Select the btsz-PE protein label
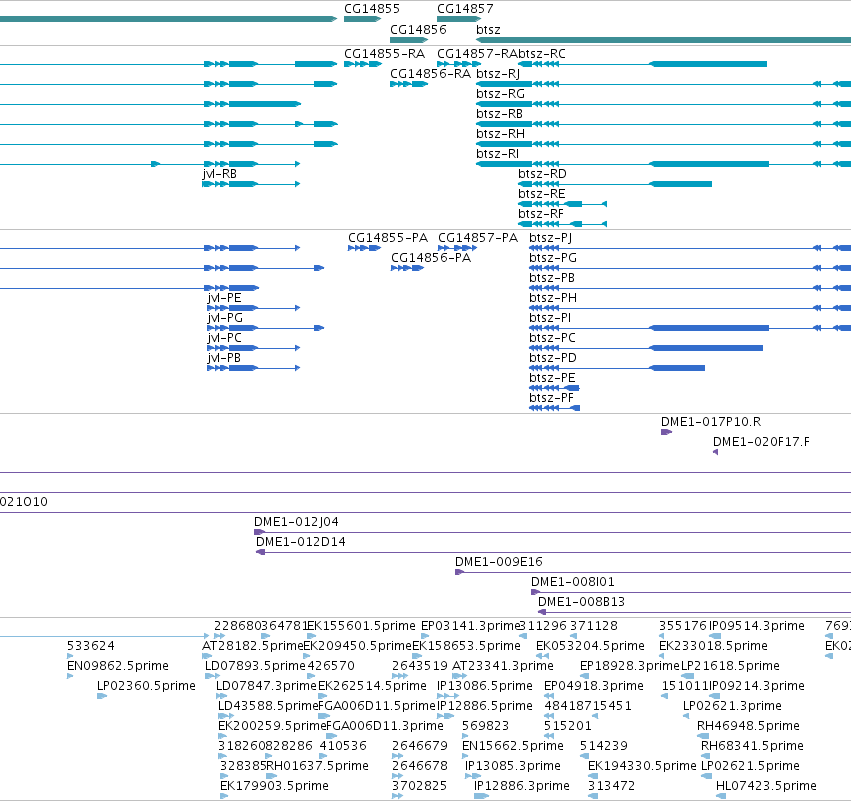The height and width of the screenshot is (801, 851). click(552, 378)
